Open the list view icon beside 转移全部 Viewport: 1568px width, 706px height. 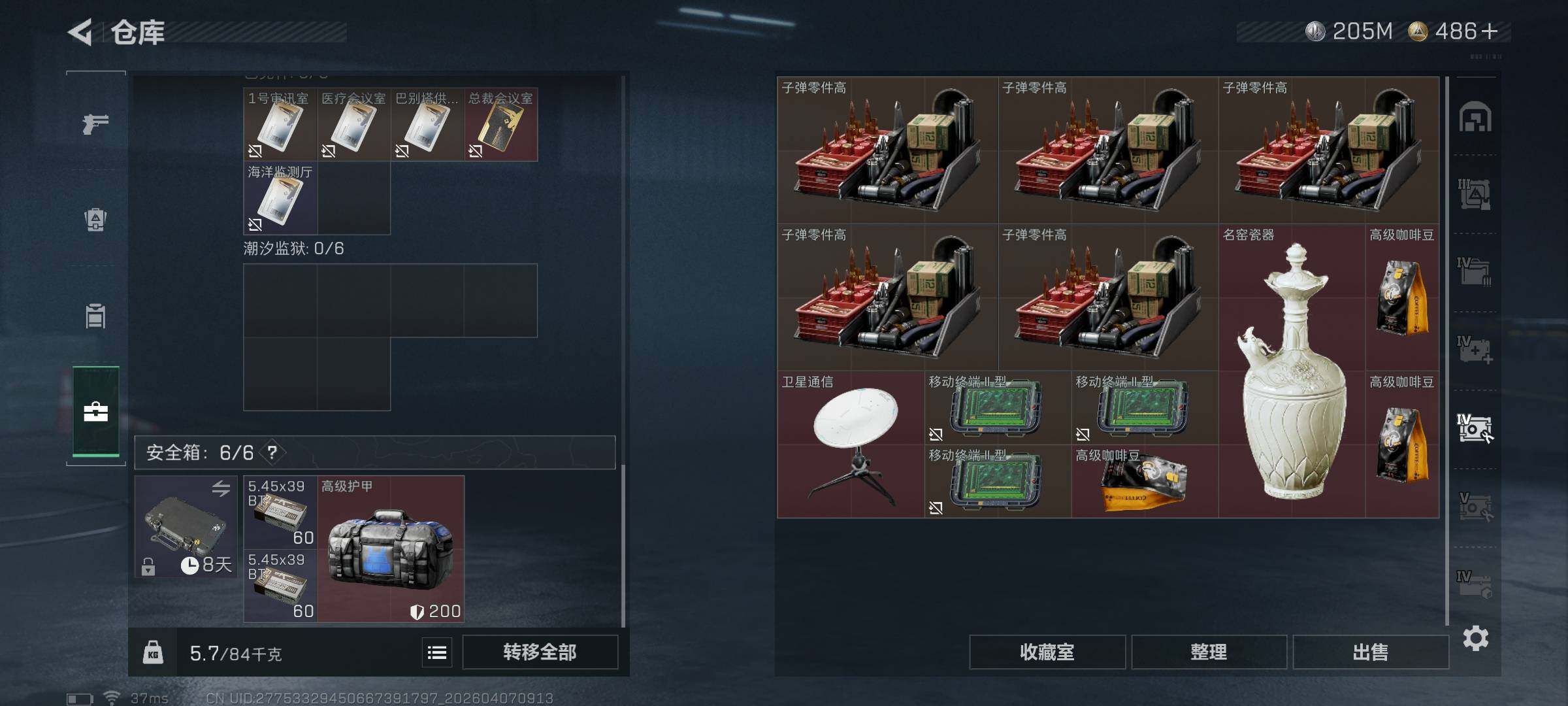pos(437,652)
